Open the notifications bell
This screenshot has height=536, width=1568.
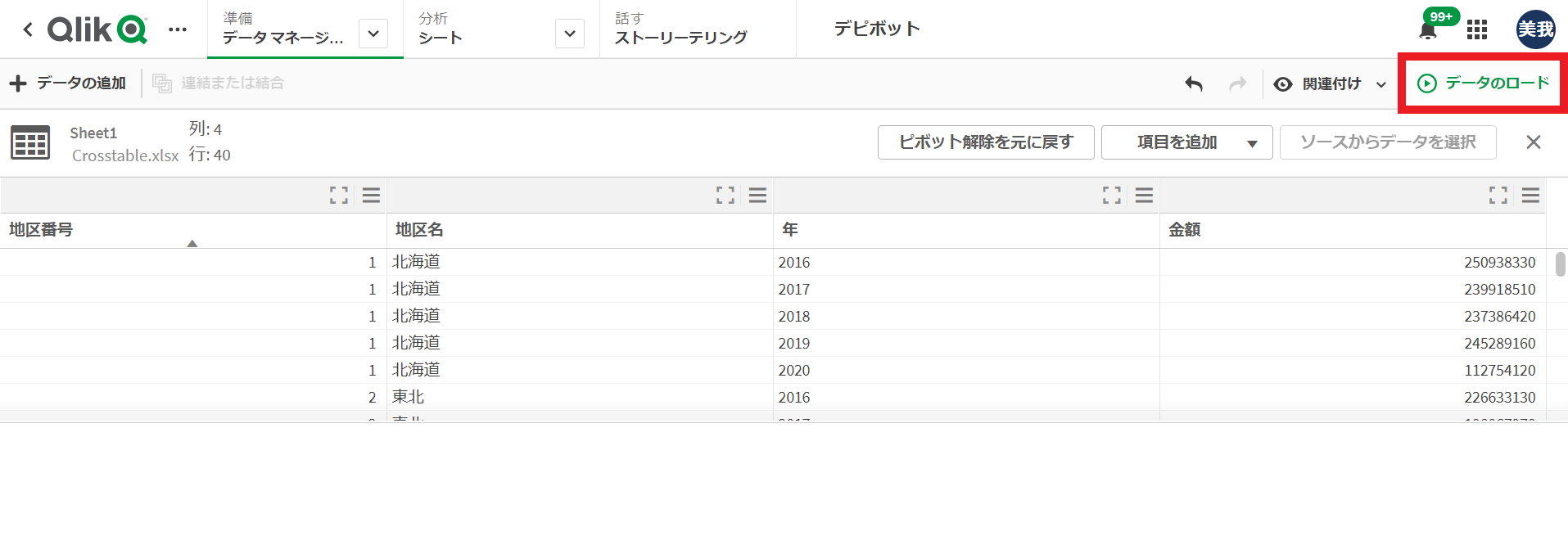pyautogui.click(x=1427, y=30)
